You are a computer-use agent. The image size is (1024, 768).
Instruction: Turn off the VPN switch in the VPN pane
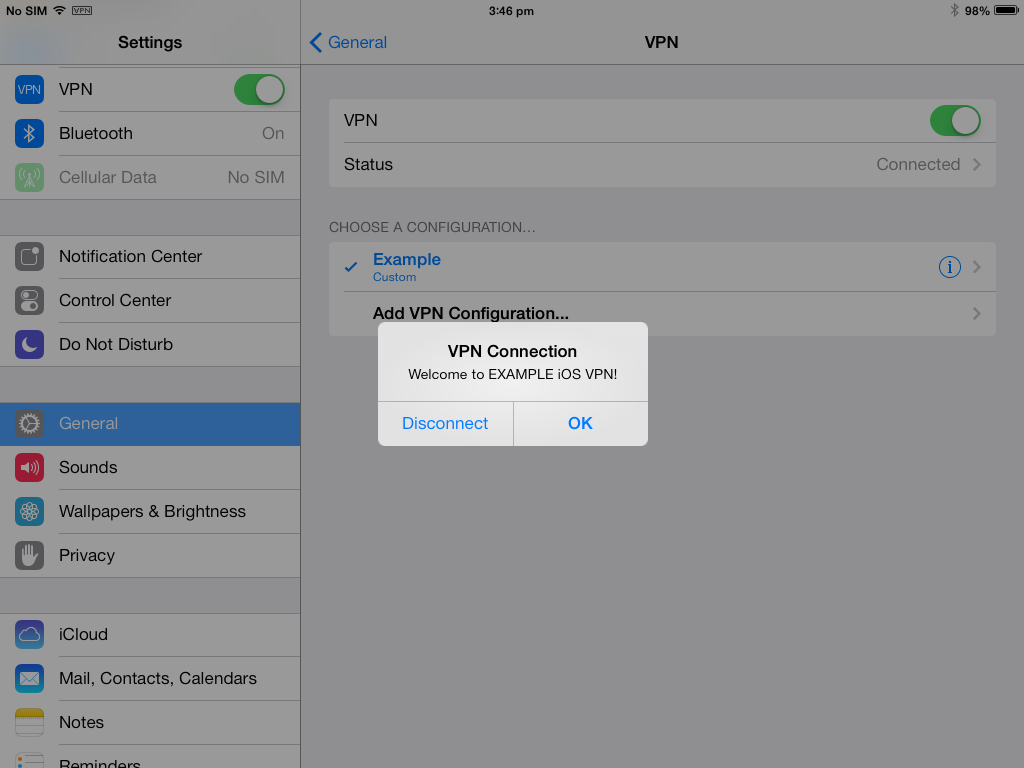[x=955, y=121]
